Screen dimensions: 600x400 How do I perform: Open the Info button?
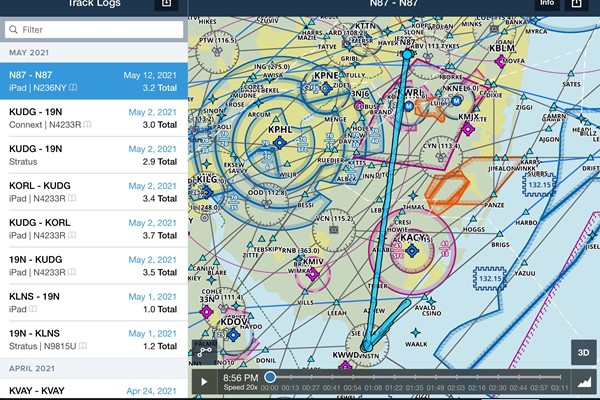click(x=546, y=4)
